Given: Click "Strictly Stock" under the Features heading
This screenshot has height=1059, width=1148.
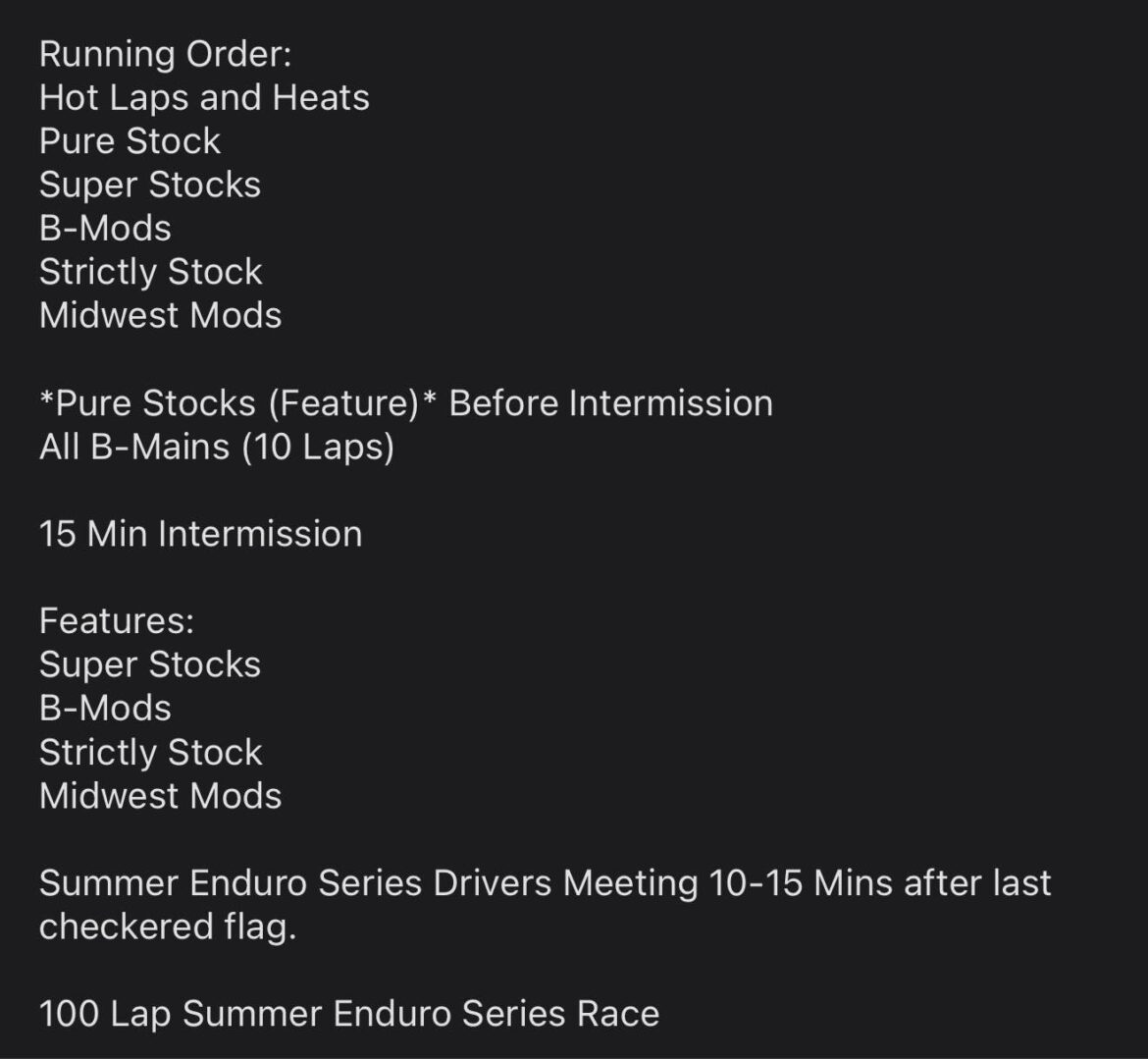Looking at the screenshot, I should [x=151, y=752].
